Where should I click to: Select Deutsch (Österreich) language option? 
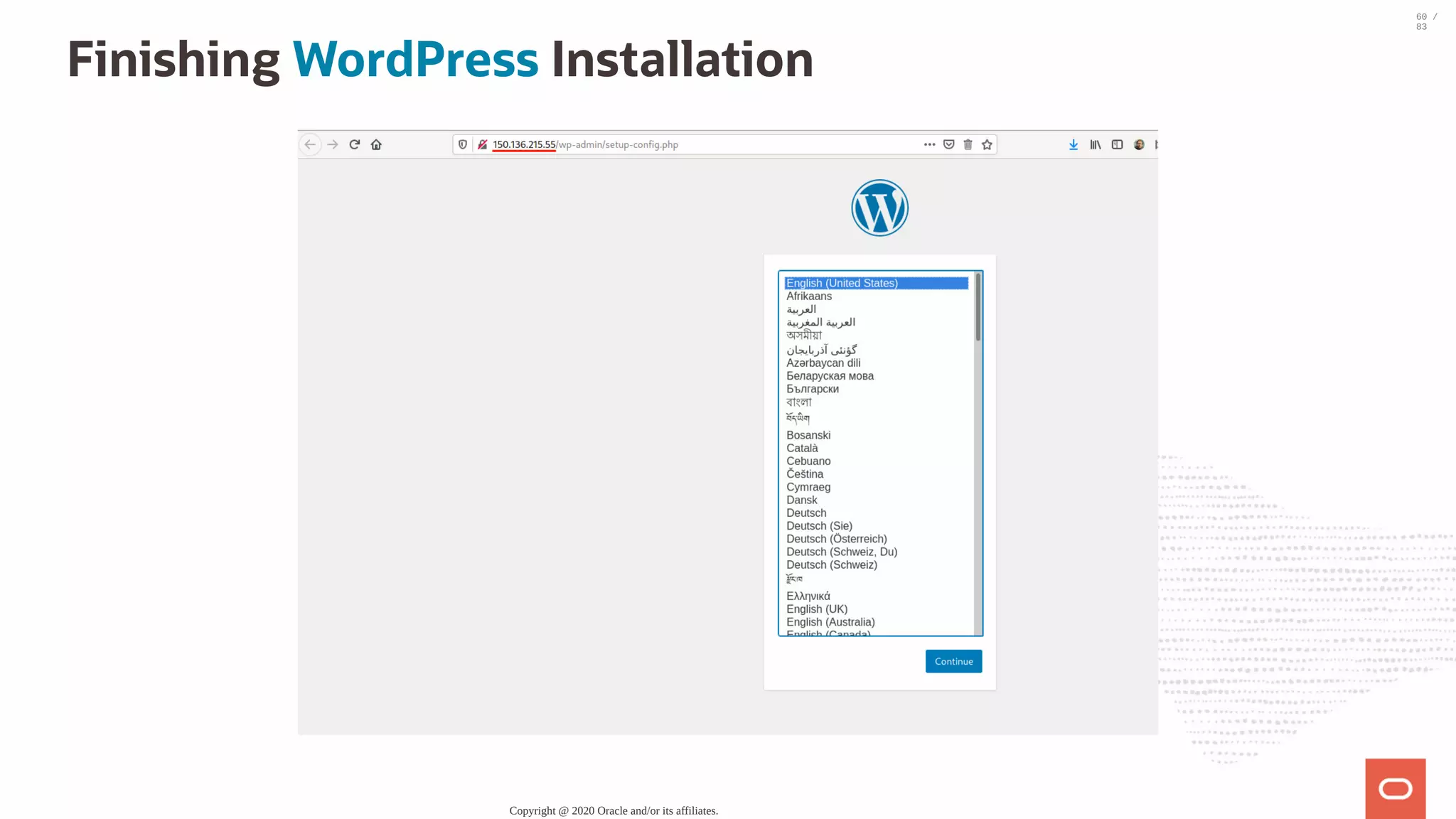[836, 539]
